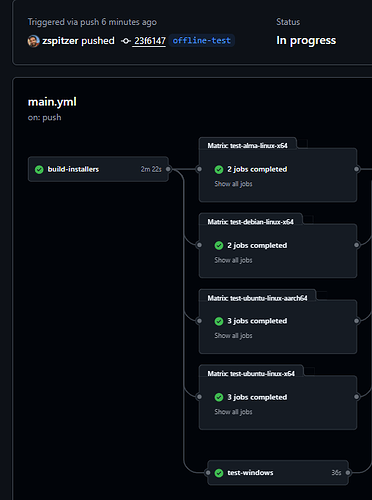Click the test-ubuntu-linux-x64 green checkmark icon
The width and height of the screenshot is (372, 500).
point(219,397)
